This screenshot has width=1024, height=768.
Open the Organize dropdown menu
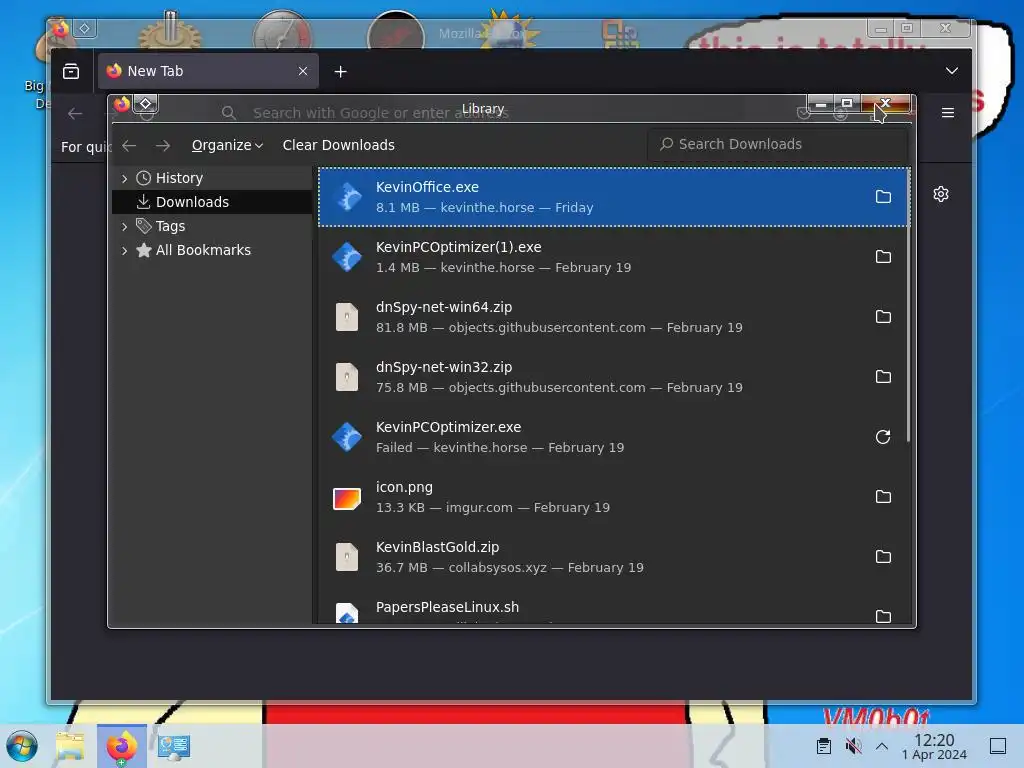click(x=227, y=145)
